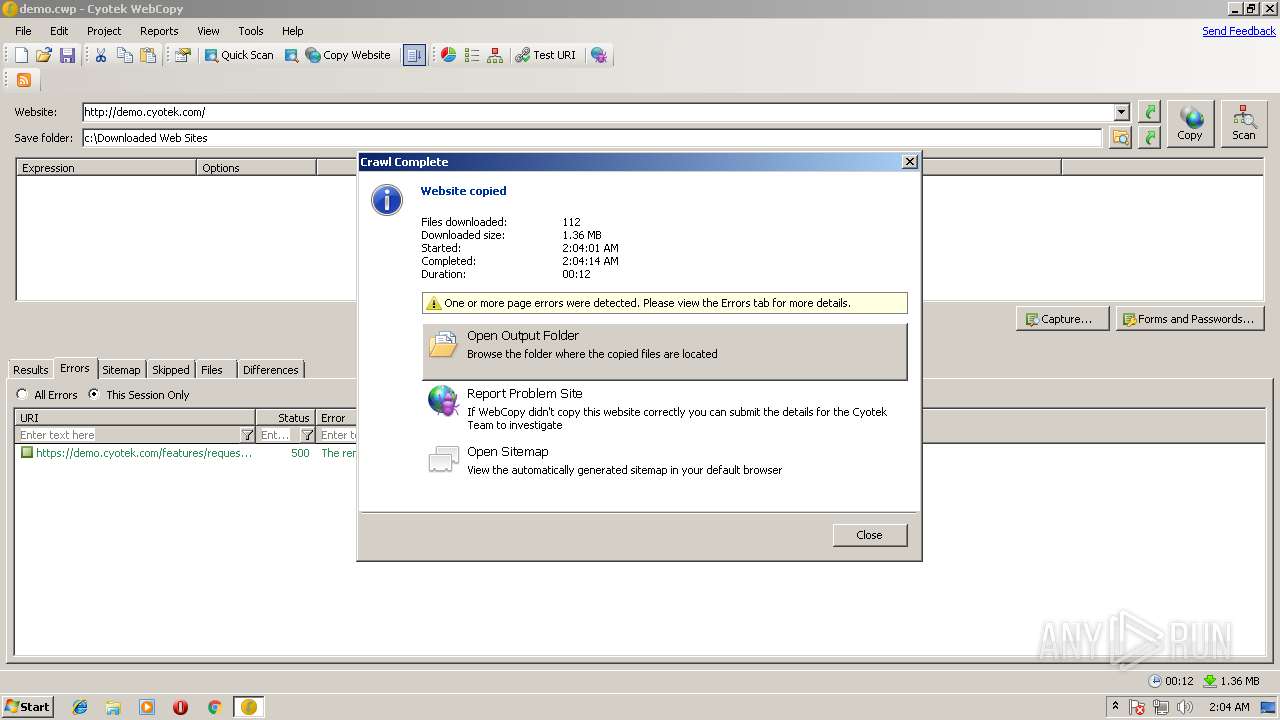This screenshot has height=720, width=1280.
Task: Toggle the highlighted log panel icon
Action: click(x=414, y=55)
